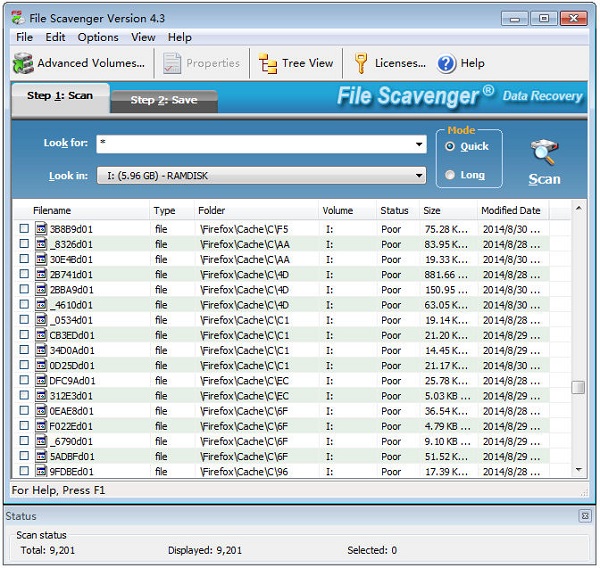This screenshot has width=600, height=568.
Task: Open the Options menu
Action: tap(98, 37)
